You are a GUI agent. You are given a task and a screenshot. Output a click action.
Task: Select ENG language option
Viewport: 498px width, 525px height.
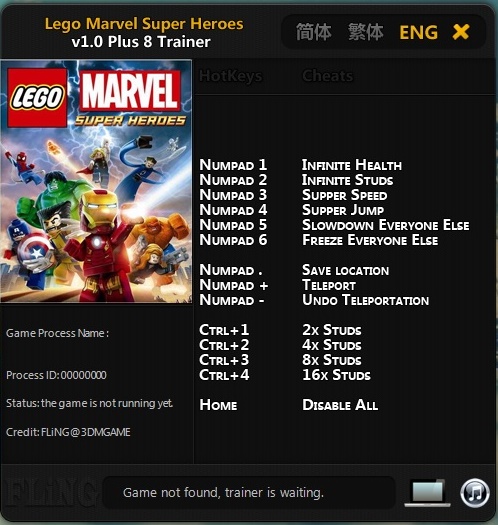pos(418,32)
